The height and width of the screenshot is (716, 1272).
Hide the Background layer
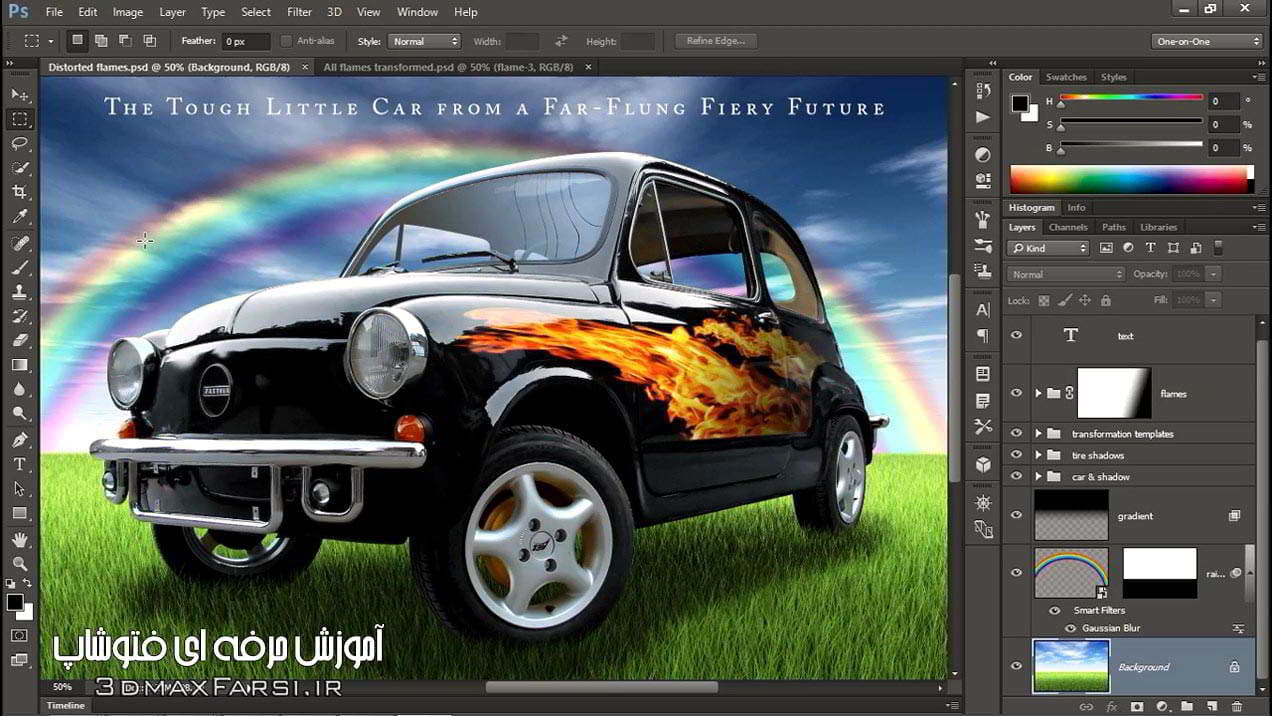[1016, 666]
